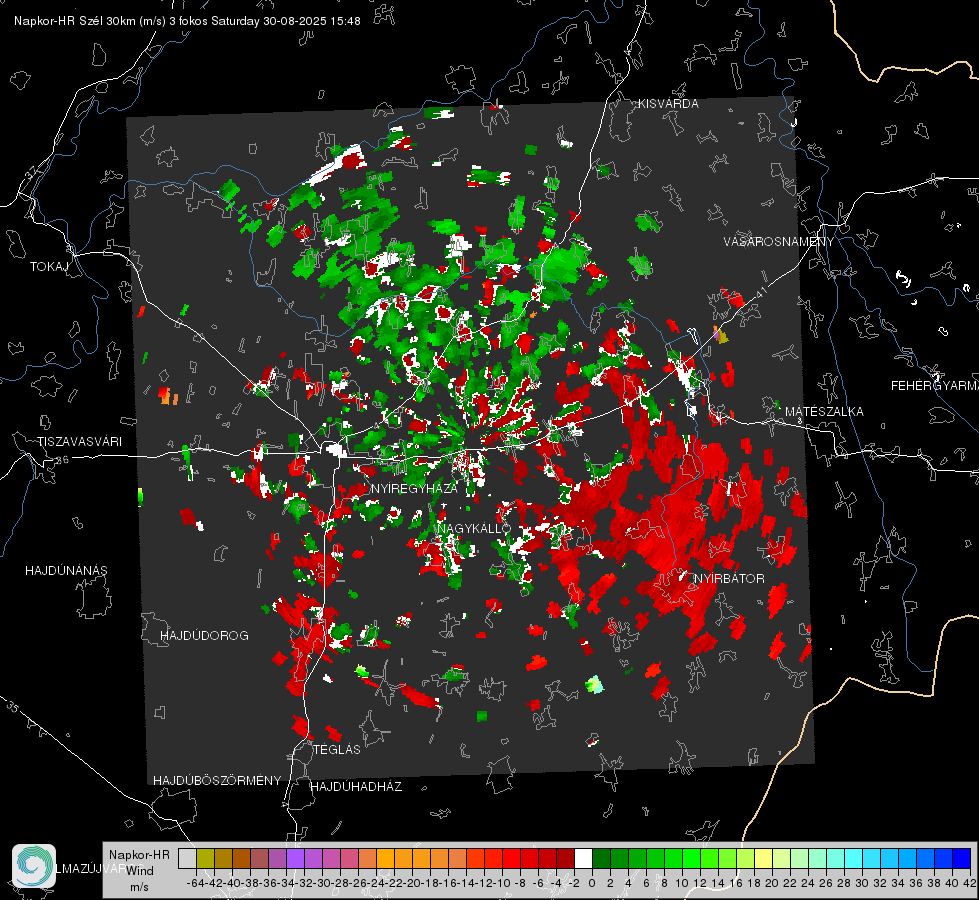Click road number 35 on the map
979x900 pixels.
pyautogui.click(x=13, y=707)
